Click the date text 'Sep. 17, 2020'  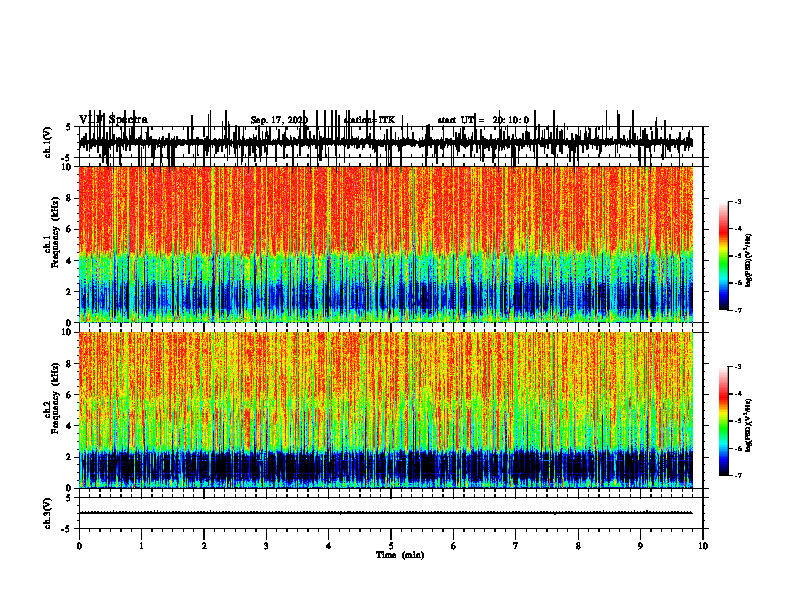(279, 120)
